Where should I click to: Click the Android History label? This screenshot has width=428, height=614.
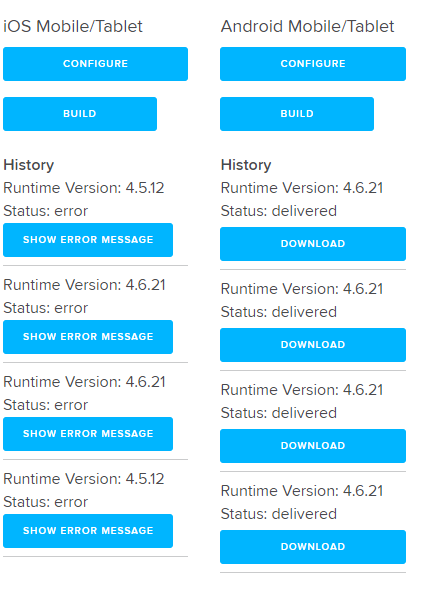pyautogui.click(x=246, y=165)
